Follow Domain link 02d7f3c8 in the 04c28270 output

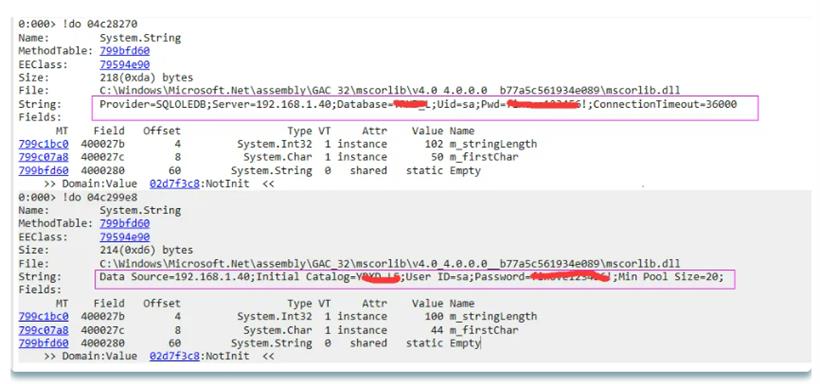pos(175,184)
